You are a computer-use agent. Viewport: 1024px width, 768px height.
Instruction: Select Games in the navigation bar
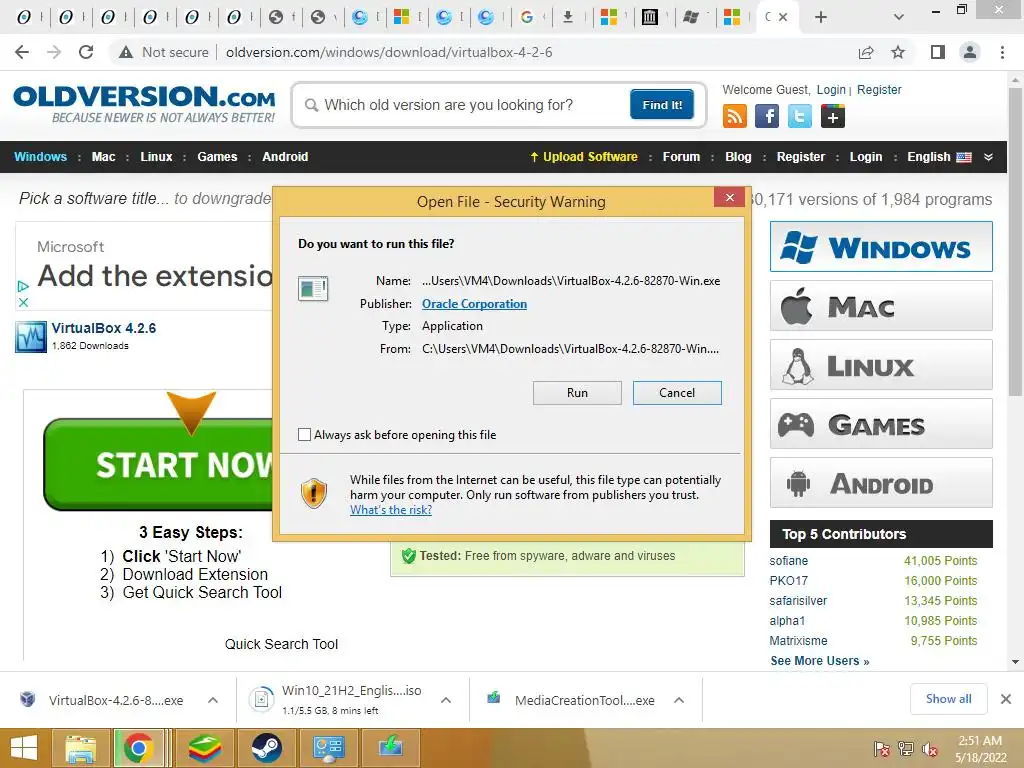[x=217, y=157]
